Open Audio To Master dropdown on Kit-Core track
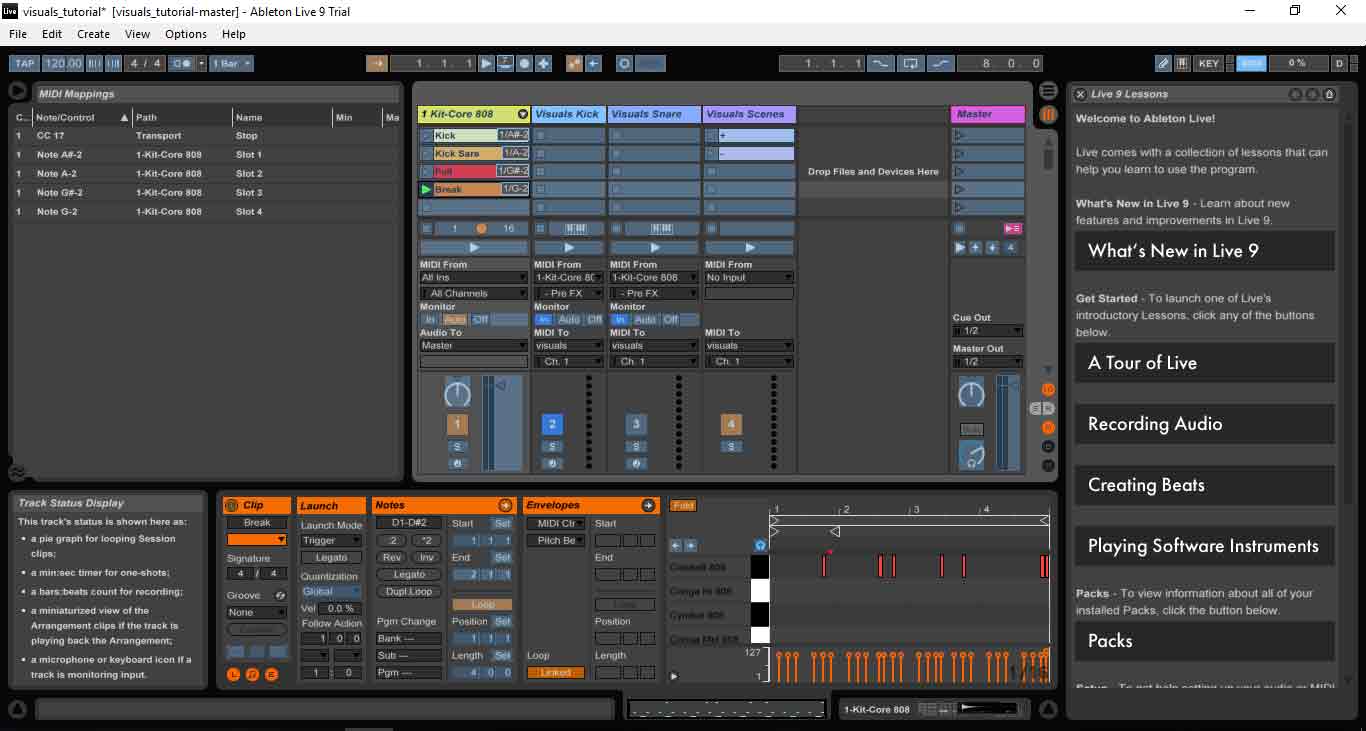The height and width of the screenshot is (731, 1366). 474,345
